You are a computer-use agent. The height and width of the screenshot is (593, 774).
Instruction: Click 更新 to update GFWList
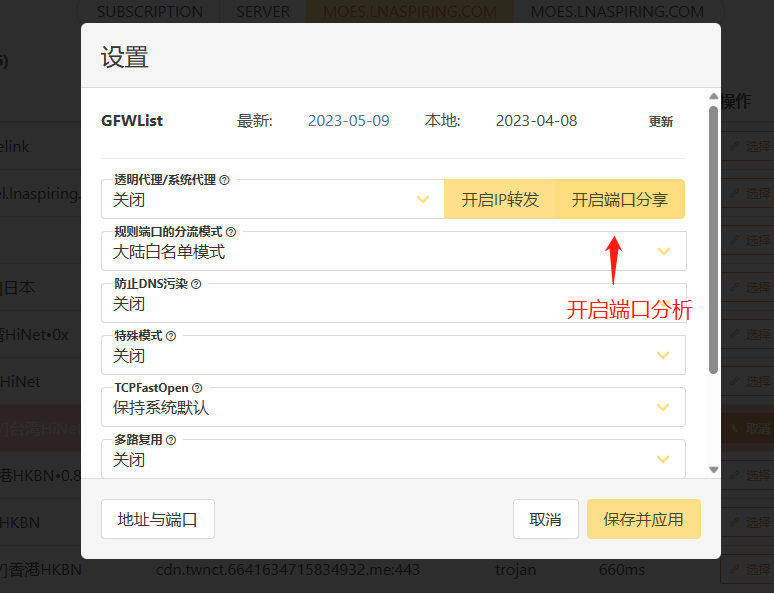click(x=661, y=122)
